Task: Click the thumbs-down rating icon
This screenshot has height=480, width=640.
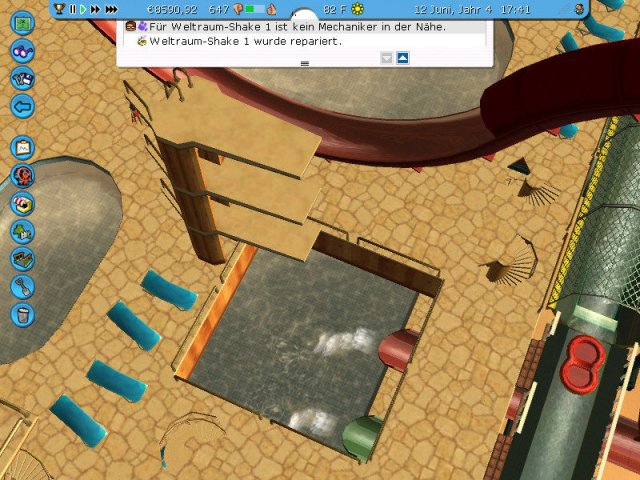Action: (238, 9)
